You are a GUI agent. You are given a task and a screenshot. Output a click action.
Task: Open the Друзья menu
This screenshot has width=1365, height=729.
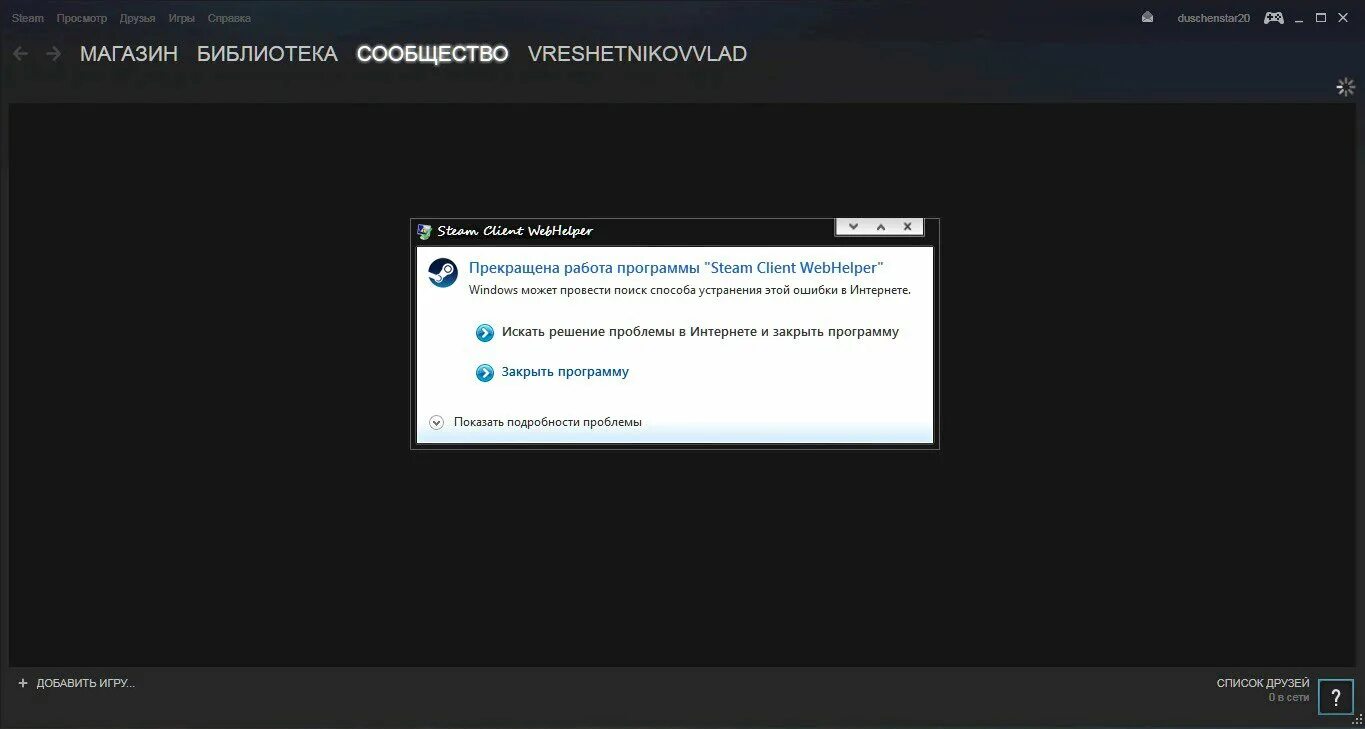[x=137, y=18]
